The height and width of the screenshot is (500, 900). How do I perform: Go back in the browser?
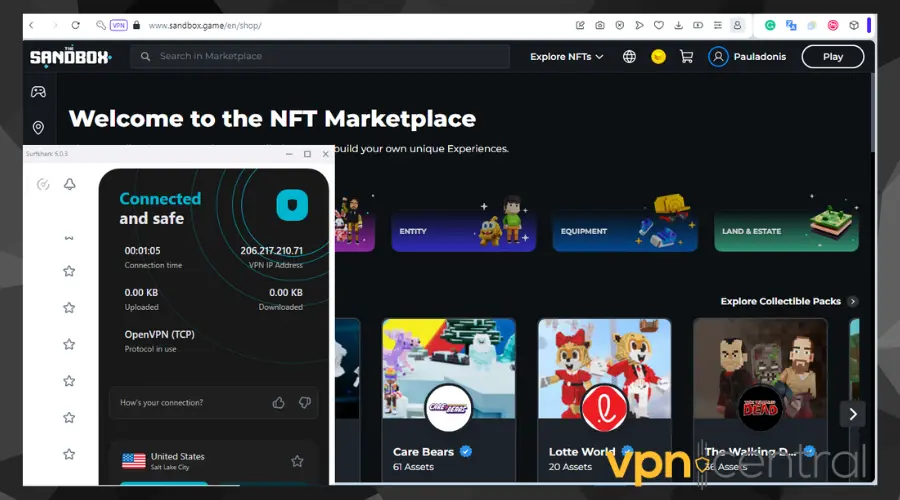point(32,25)
